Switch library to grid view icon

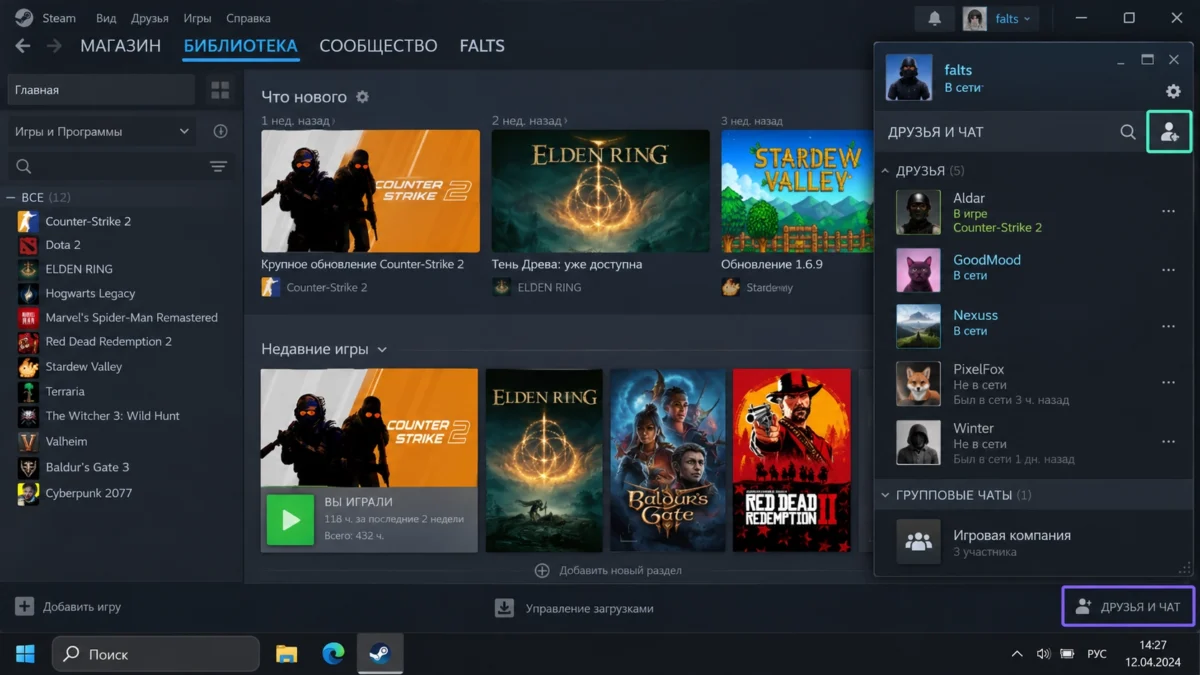pos(220,90)
